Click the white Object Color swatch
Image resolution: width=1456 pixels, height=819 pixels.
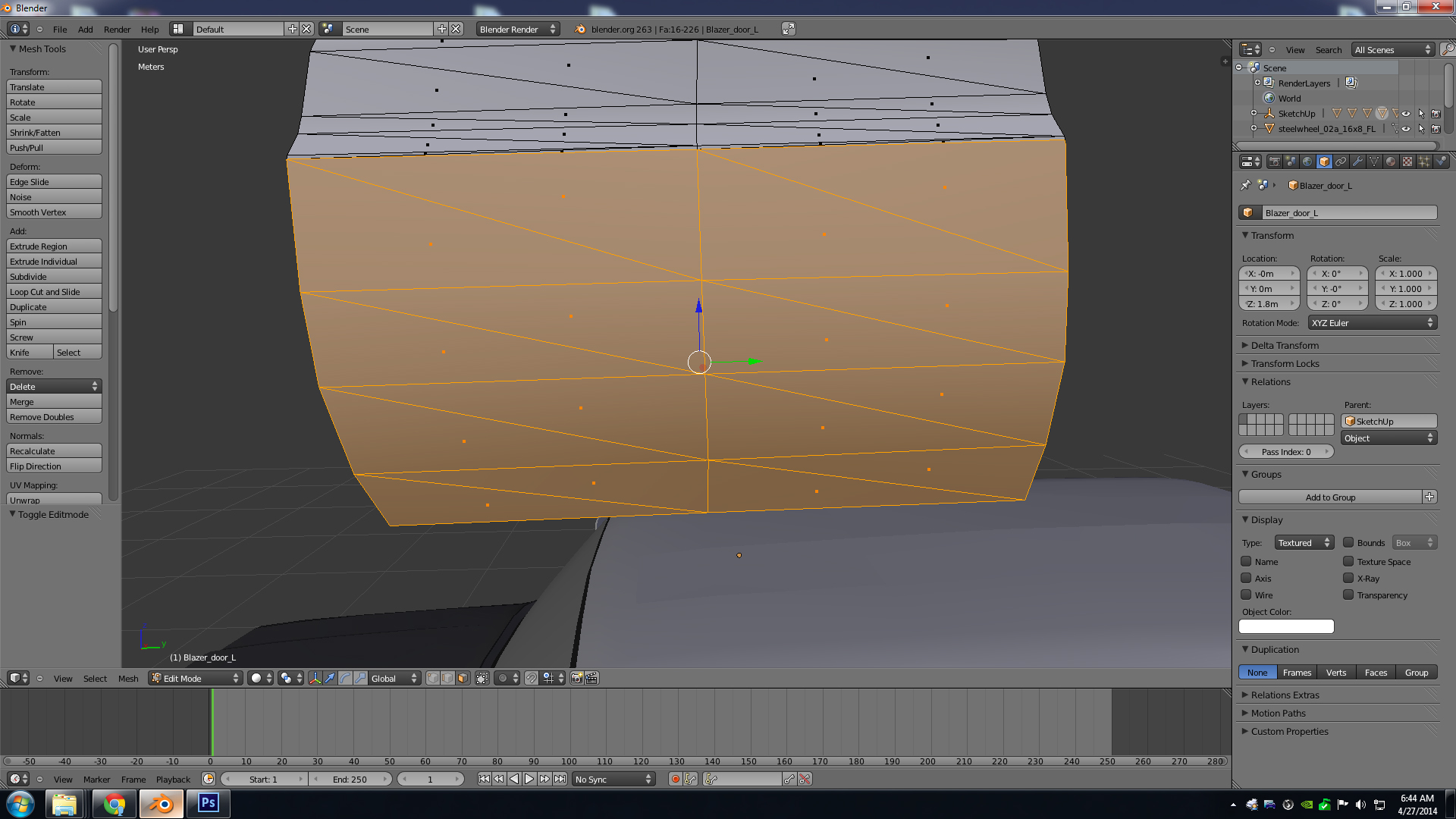(1286, 626)
